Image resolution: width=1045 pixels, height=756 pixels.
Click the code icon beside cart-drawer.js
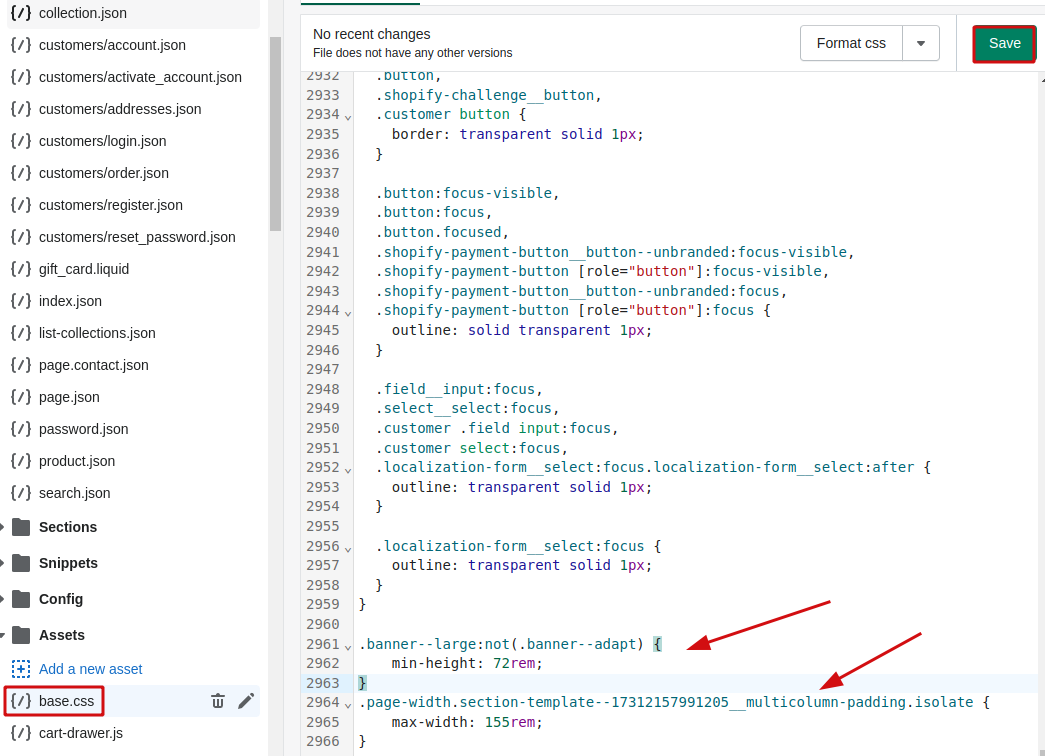coord(20,733)
